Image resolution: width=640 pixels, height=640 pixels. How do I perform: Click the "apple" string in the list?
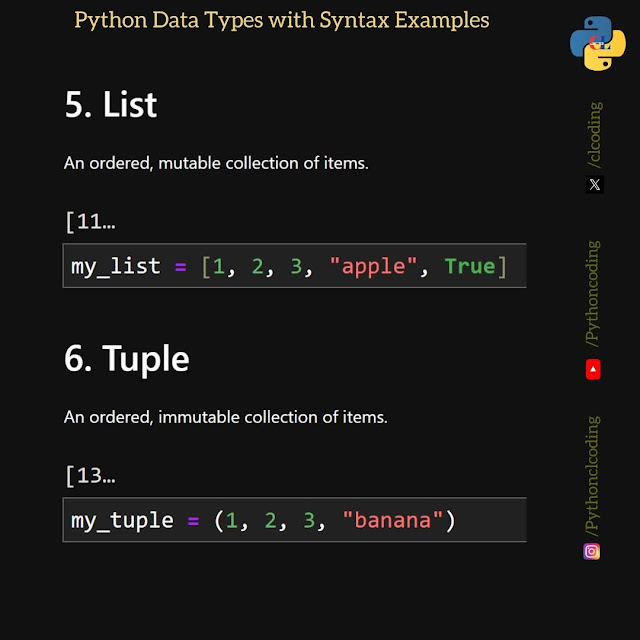(373, 266)
